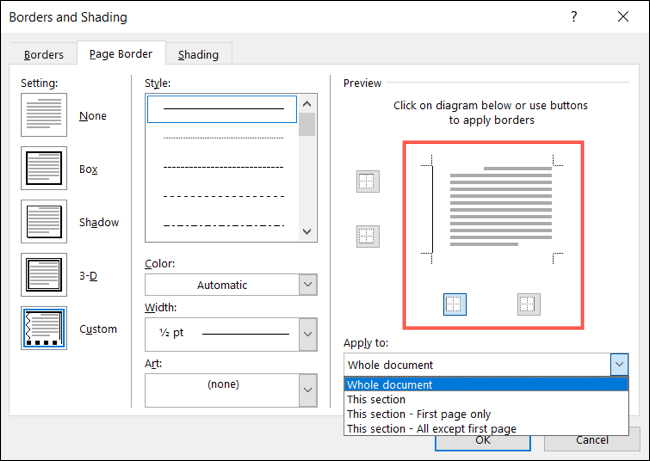Toggle the right border preview button
650x461 pixels.
pos(527,304)
